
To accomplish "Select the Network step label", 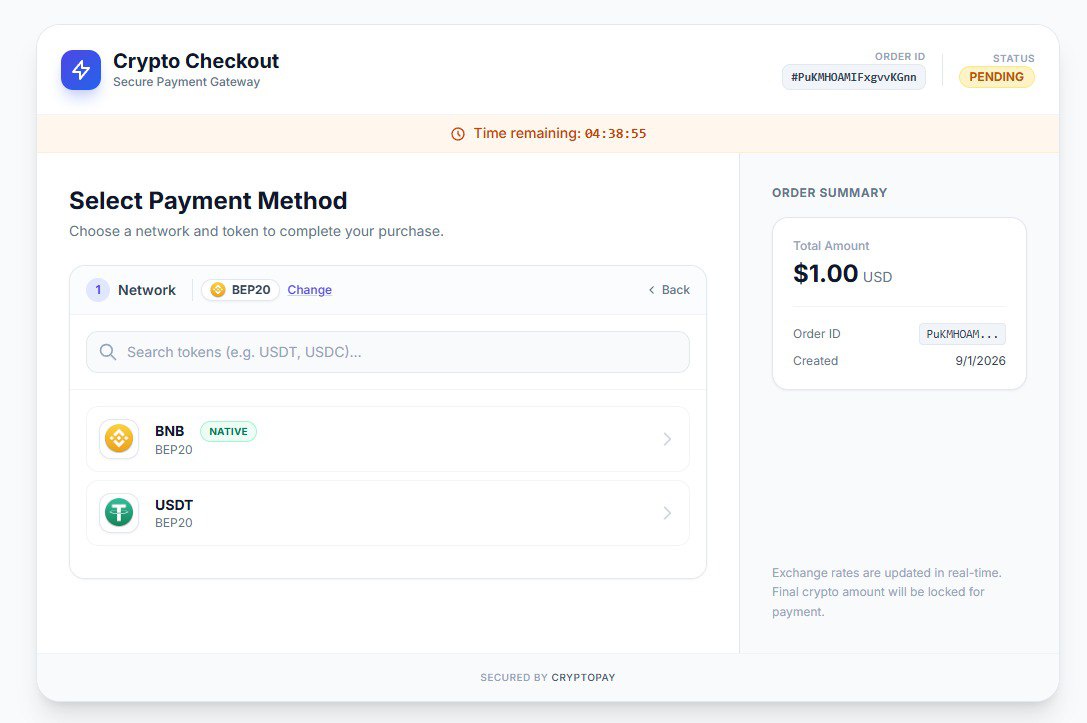I will coord(147,290).
